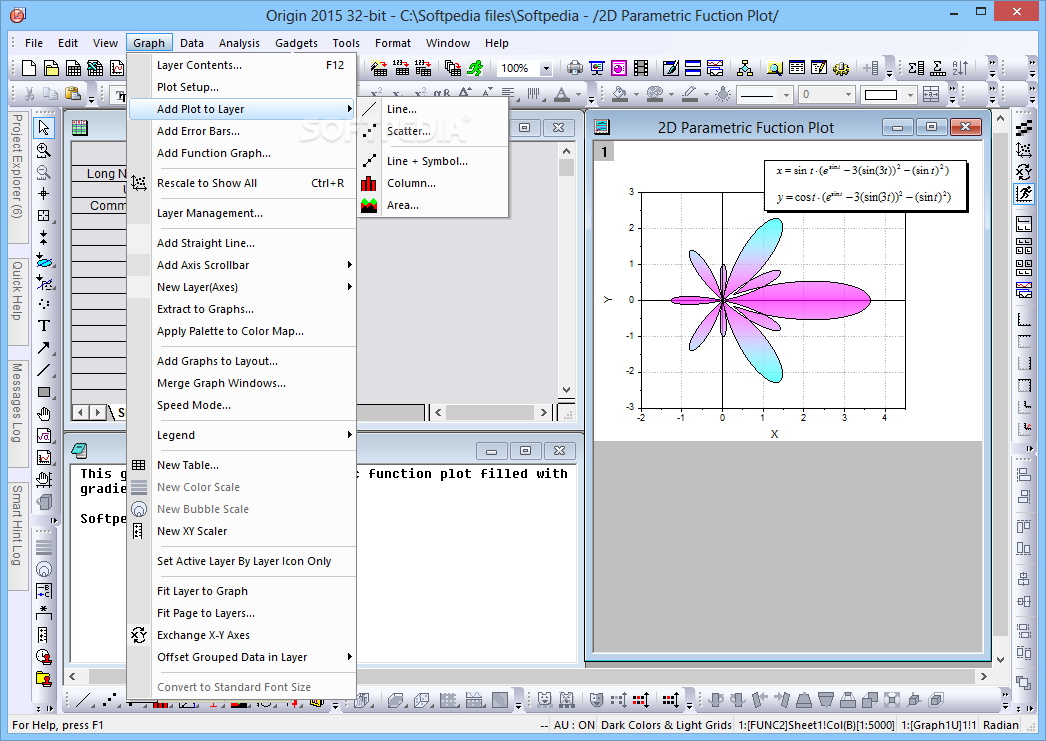Select the Screen Reader crosshair tool
The width and height of the screenshot is (1046, 741).
(x=43, y=193)
